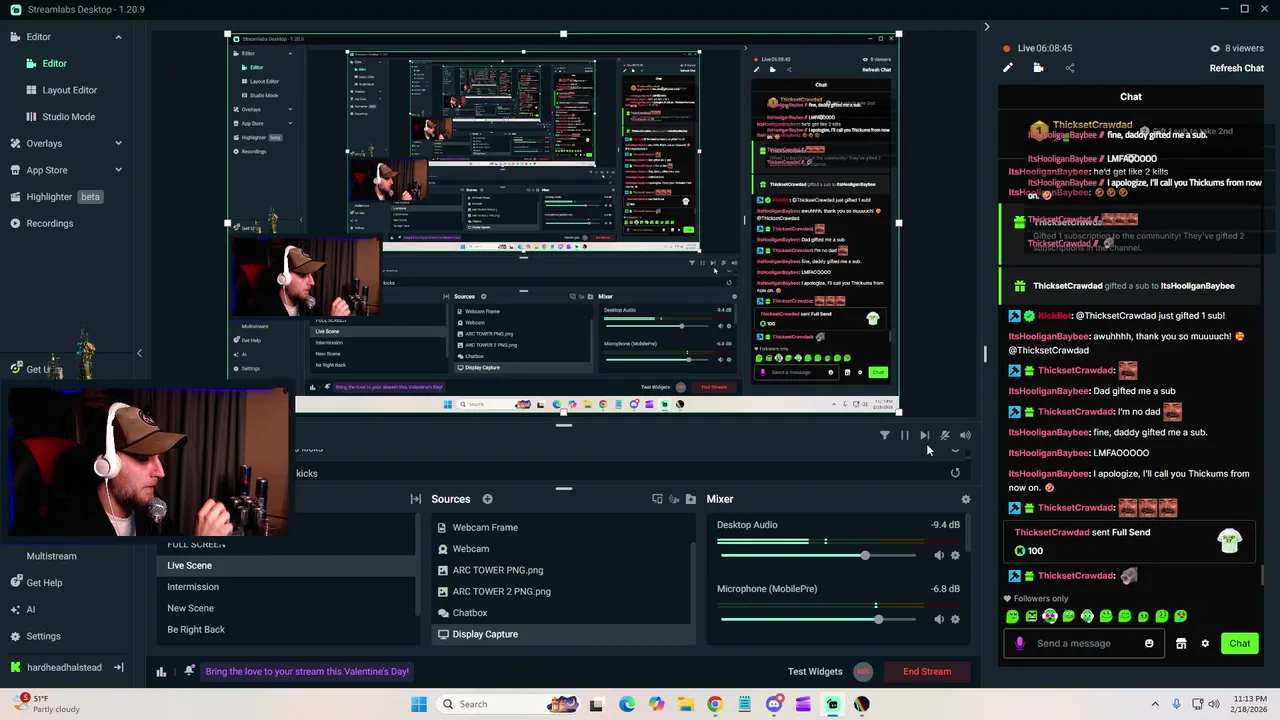Click the green Chat send button
Image resolution: width=1280 pixels, height=720 pixels.
tap(1239, 643)
